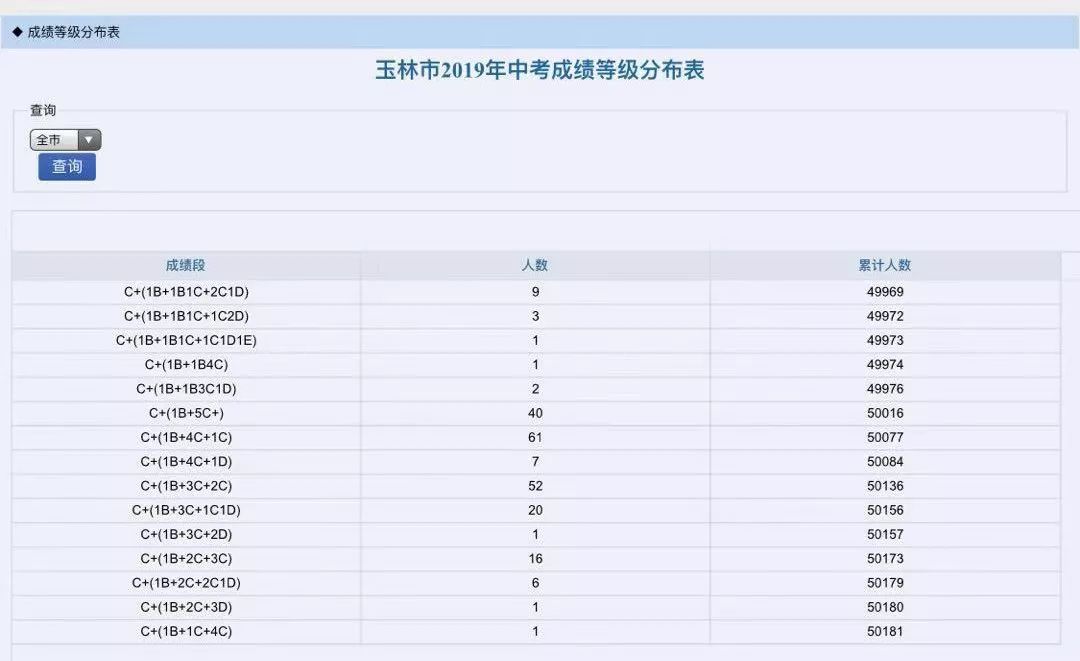Click the 成绩段 column header
This screenshot has width=1080, height=661.
(x=185, y=265)
